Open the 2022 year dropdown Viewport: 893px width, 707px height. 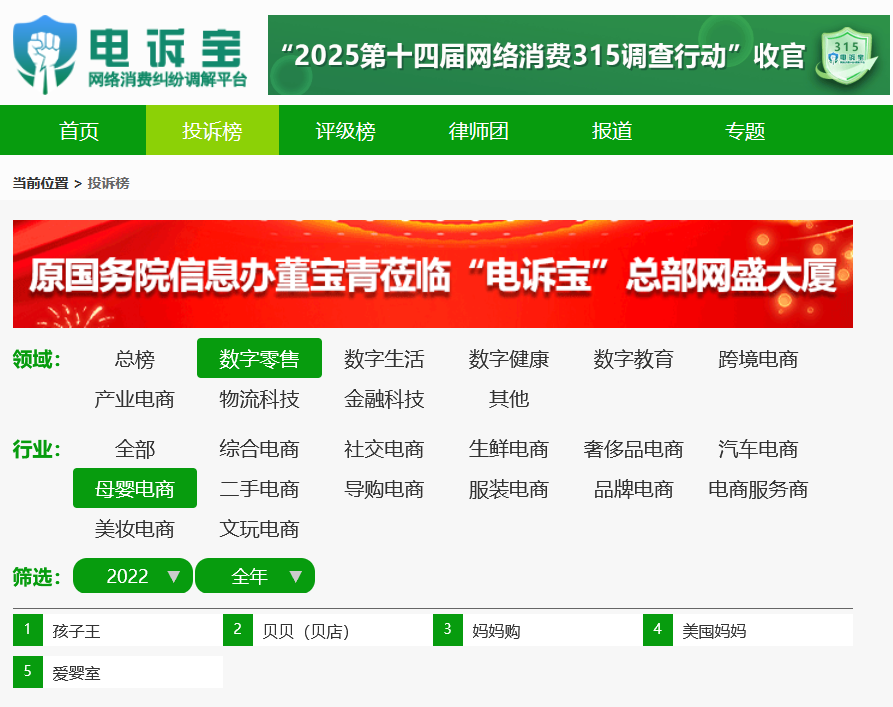[133, 576]
